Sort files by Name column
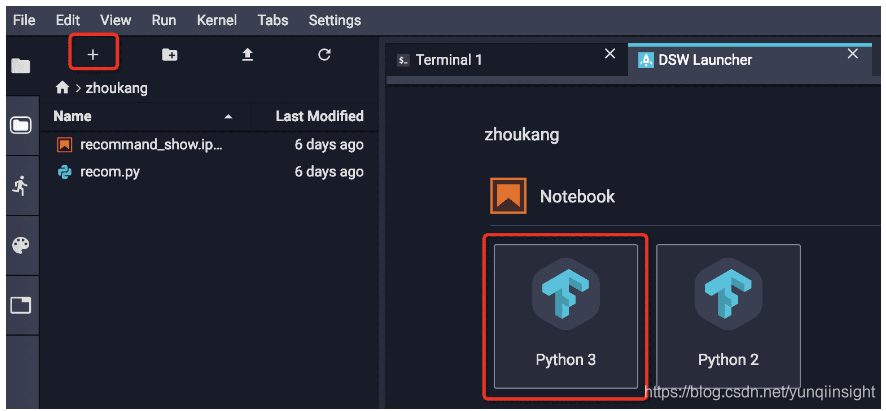 click(72, 116)
